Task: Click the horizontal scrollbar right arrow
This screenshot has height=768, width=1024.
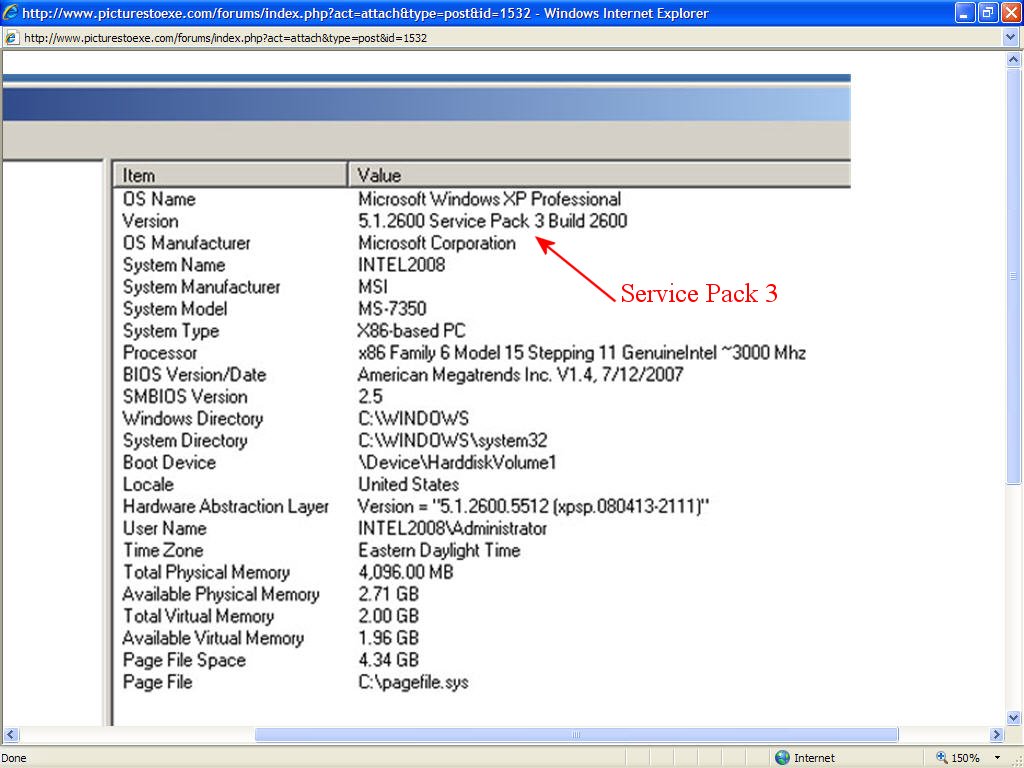Action: (996, 734)
